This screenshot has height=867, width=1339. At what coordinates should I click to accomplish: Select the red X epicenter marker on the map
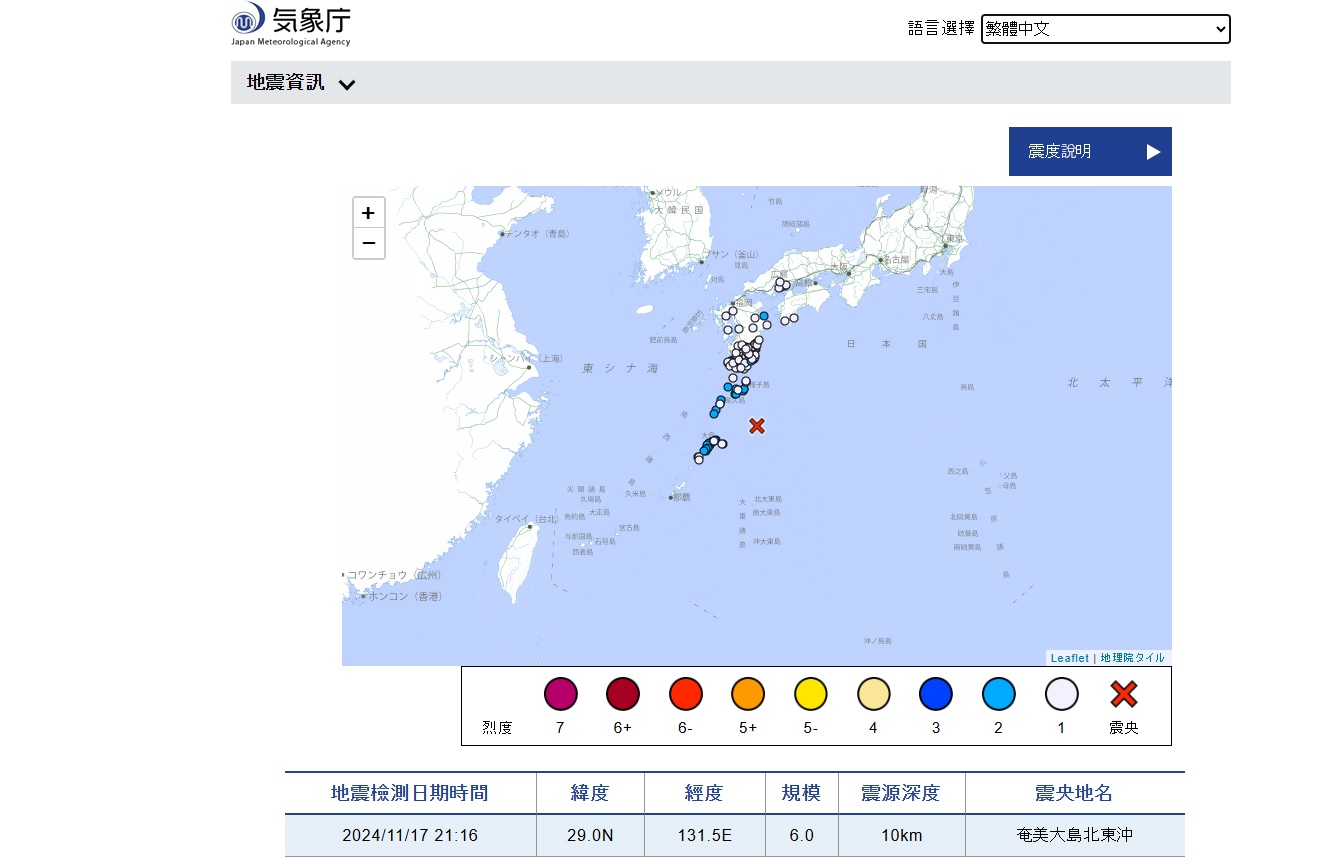[756, 426]
